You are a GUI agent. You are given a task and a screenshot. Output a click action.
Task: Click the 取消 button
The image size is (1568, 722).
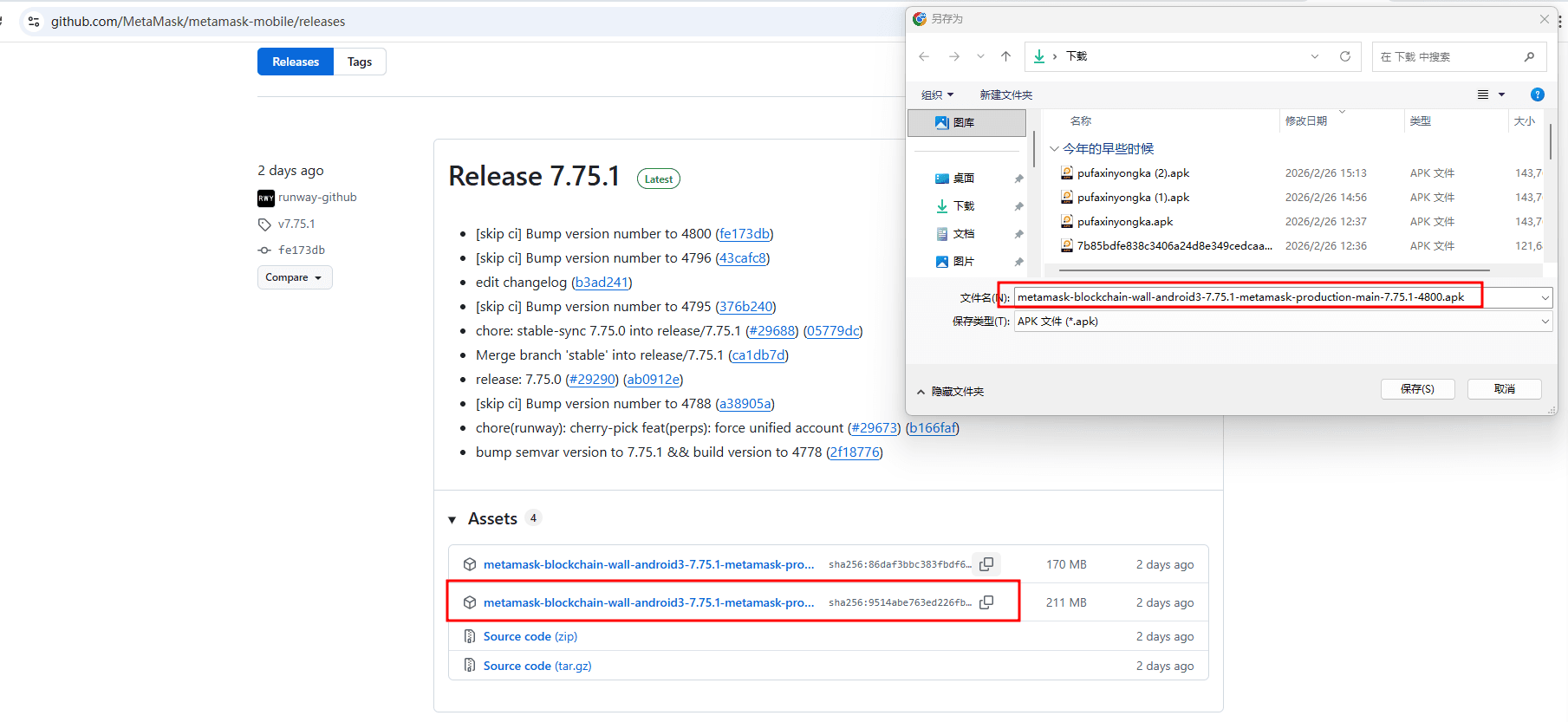pyautogui.click(x=1504, y=389)
